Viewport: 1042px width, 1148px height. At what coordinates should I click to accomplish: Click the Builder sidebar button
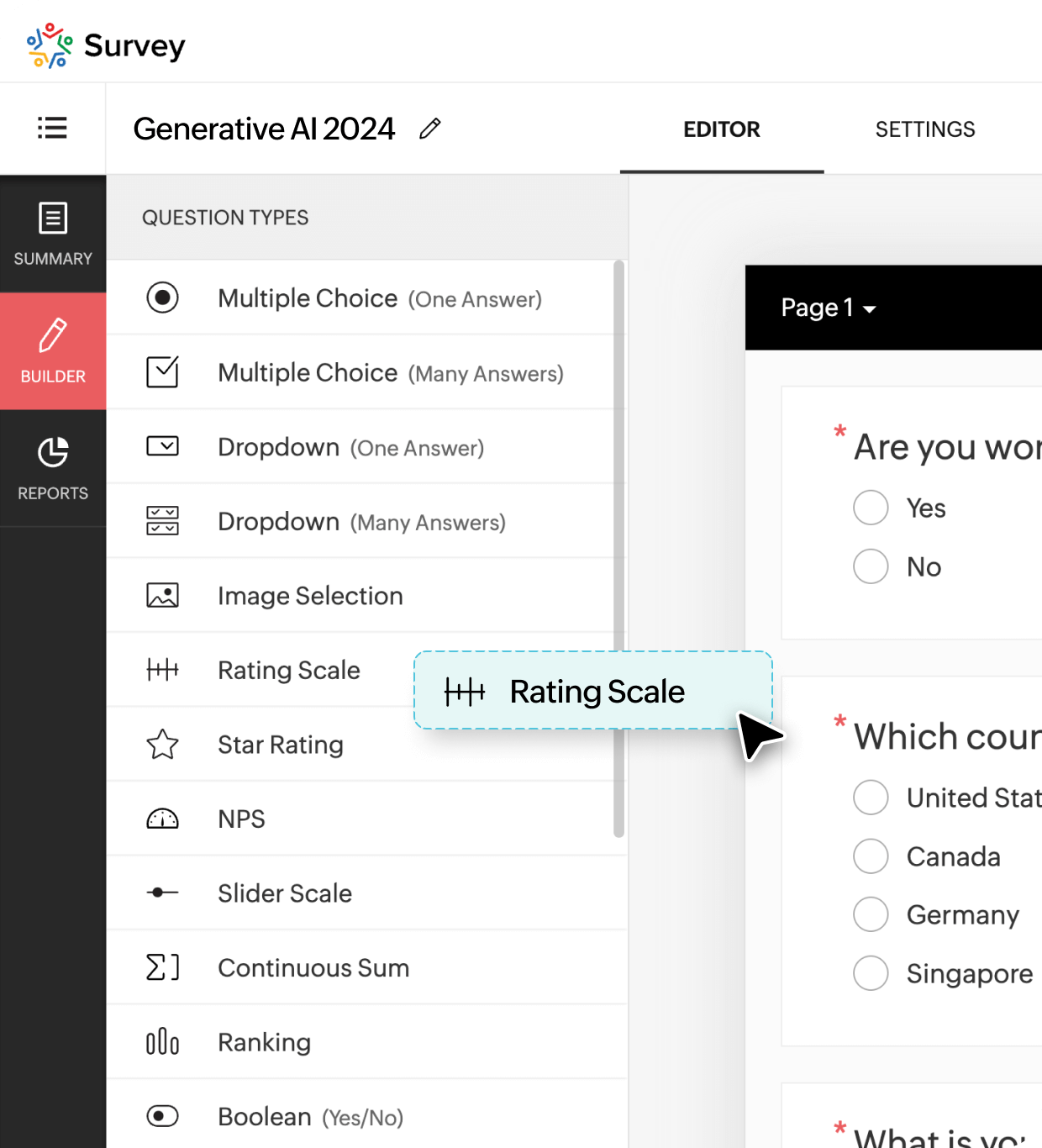[53, 351]
